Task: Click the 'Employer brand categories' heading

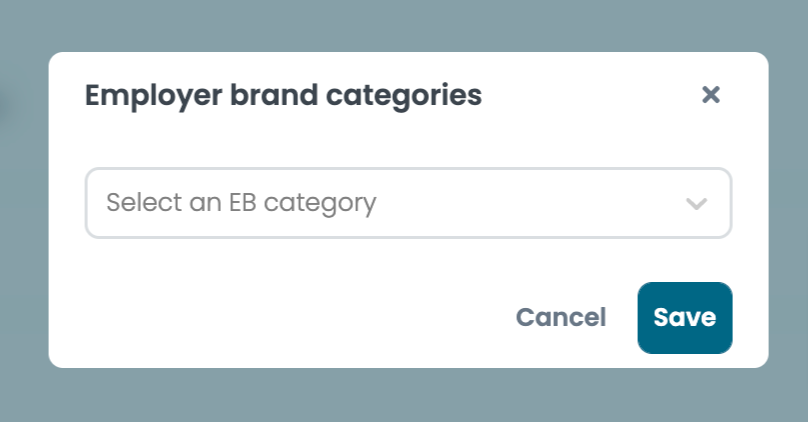Action: [283, 96]
